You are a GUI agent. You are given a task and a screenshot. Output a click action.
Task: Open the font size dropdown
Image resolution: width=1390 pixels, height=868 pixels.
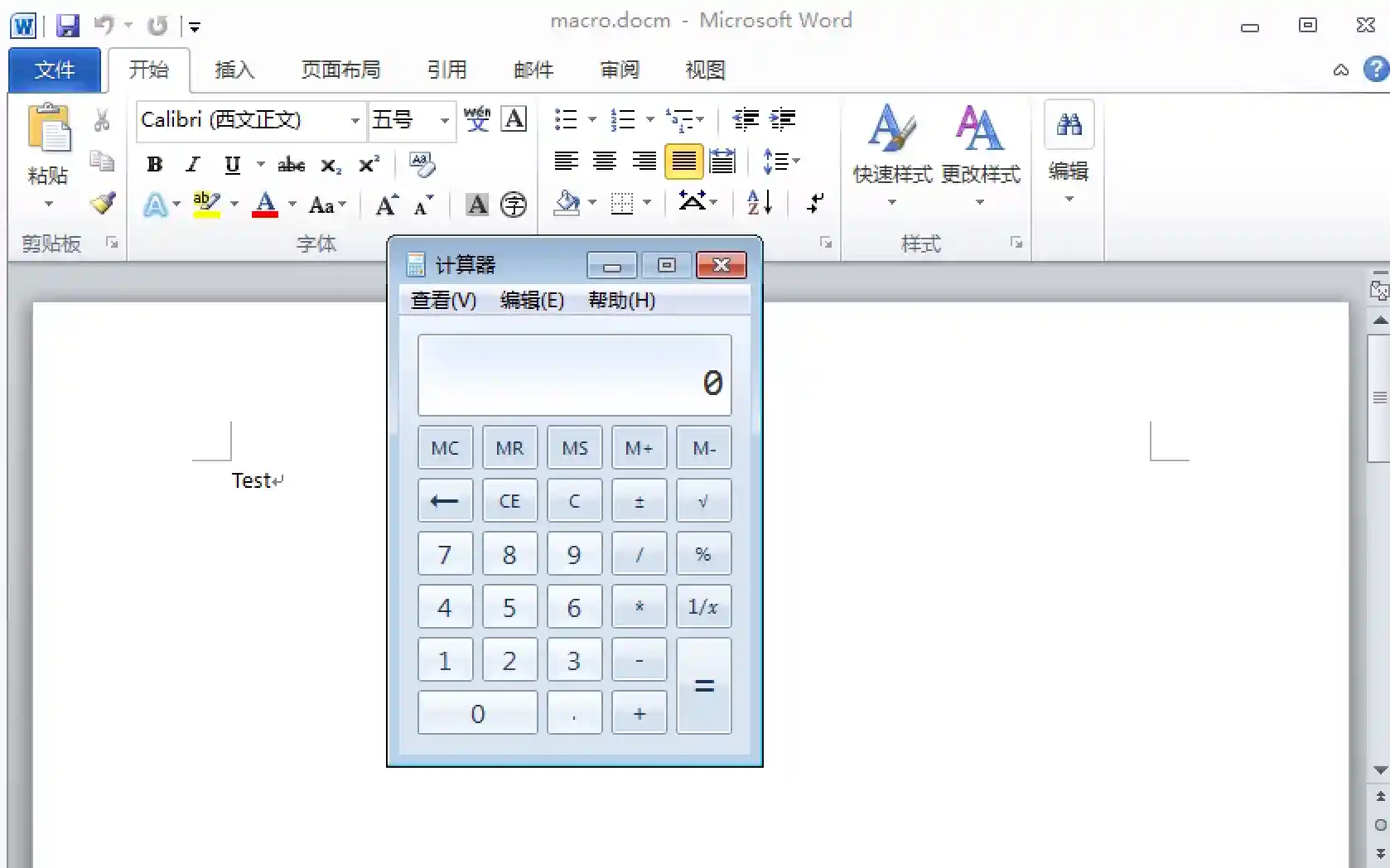pos(445,120)
